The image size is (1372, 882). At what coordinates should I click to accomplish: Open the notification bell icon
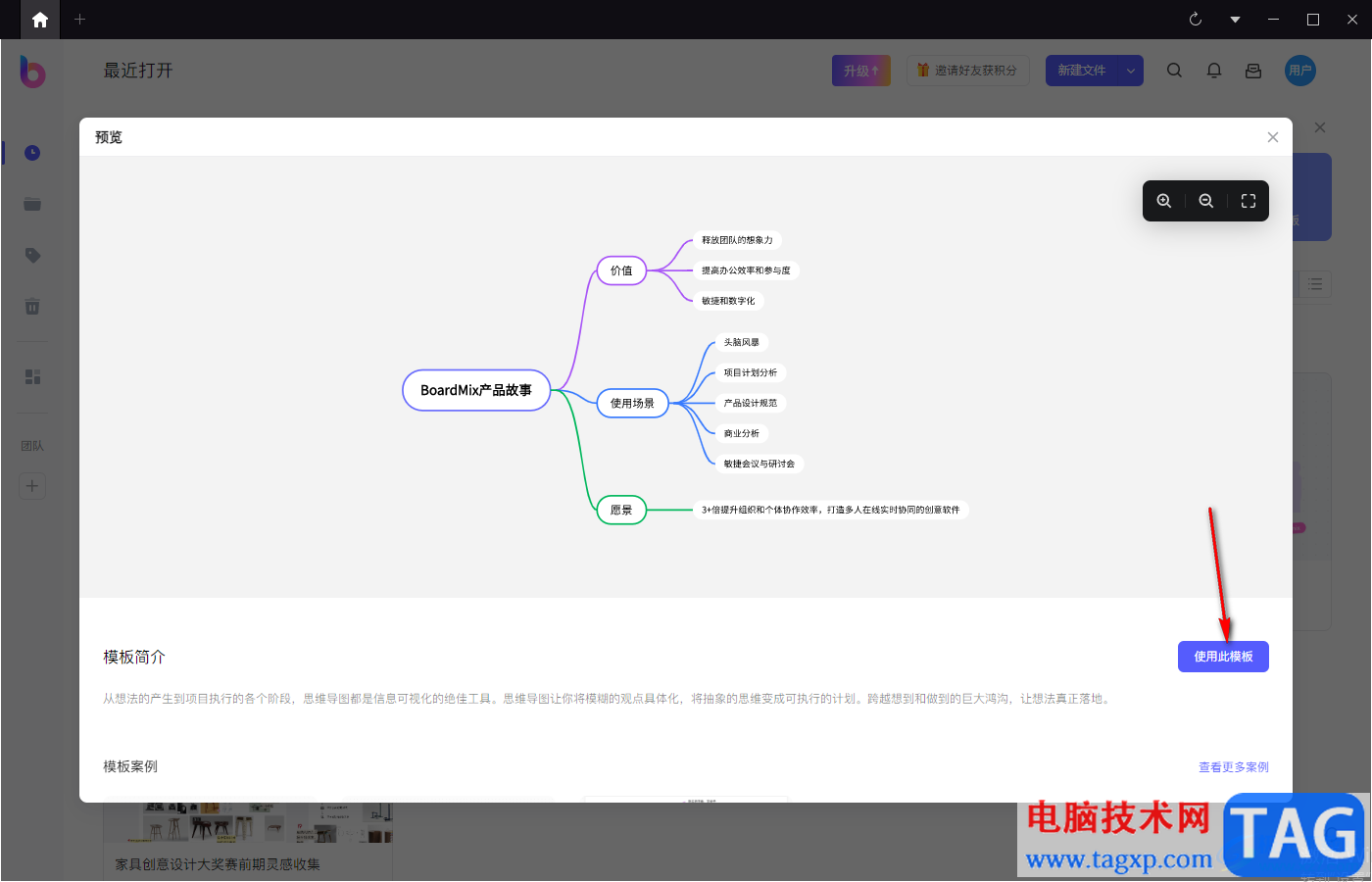point(1214,71)
